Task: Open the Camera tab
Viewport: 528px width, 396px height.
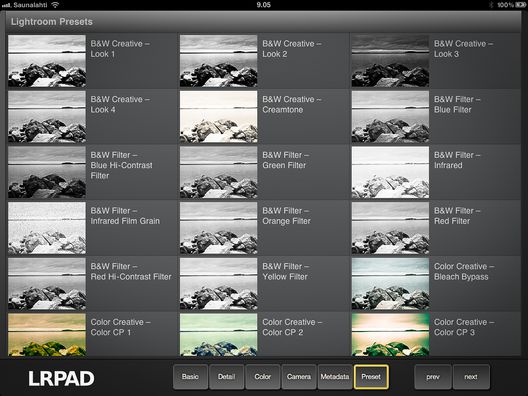Action: click(299, 377)
